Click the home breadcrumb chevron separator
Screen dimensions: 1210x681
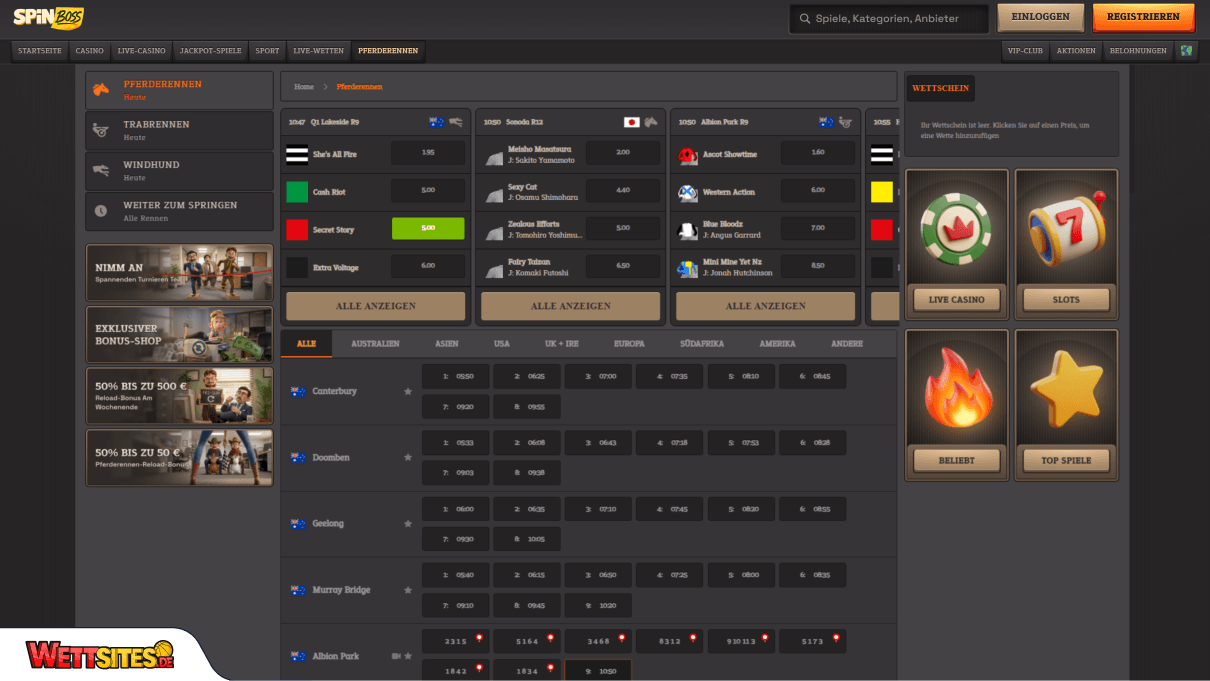tap(325, 87)
